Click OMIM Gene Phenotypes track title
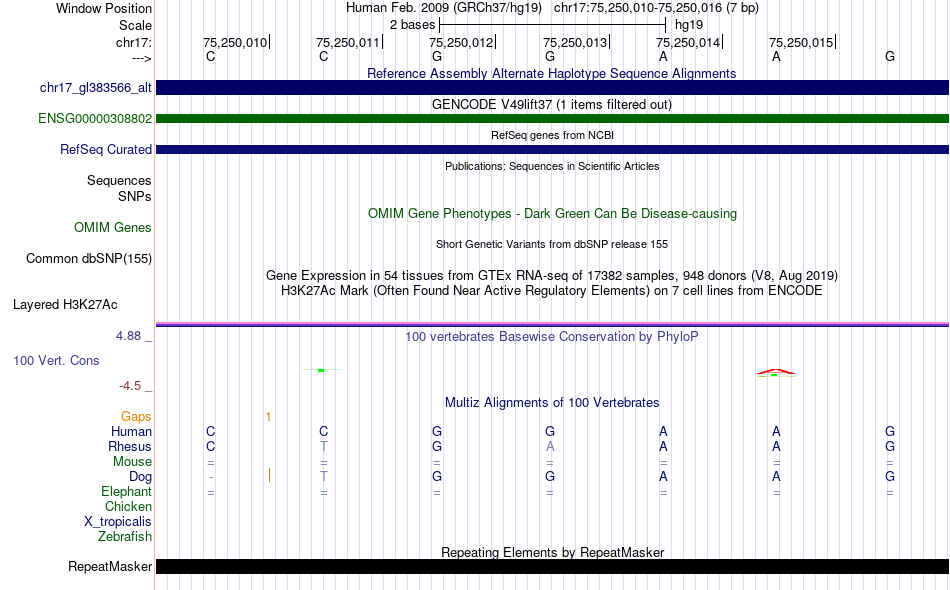 click(x=552, y=213)
